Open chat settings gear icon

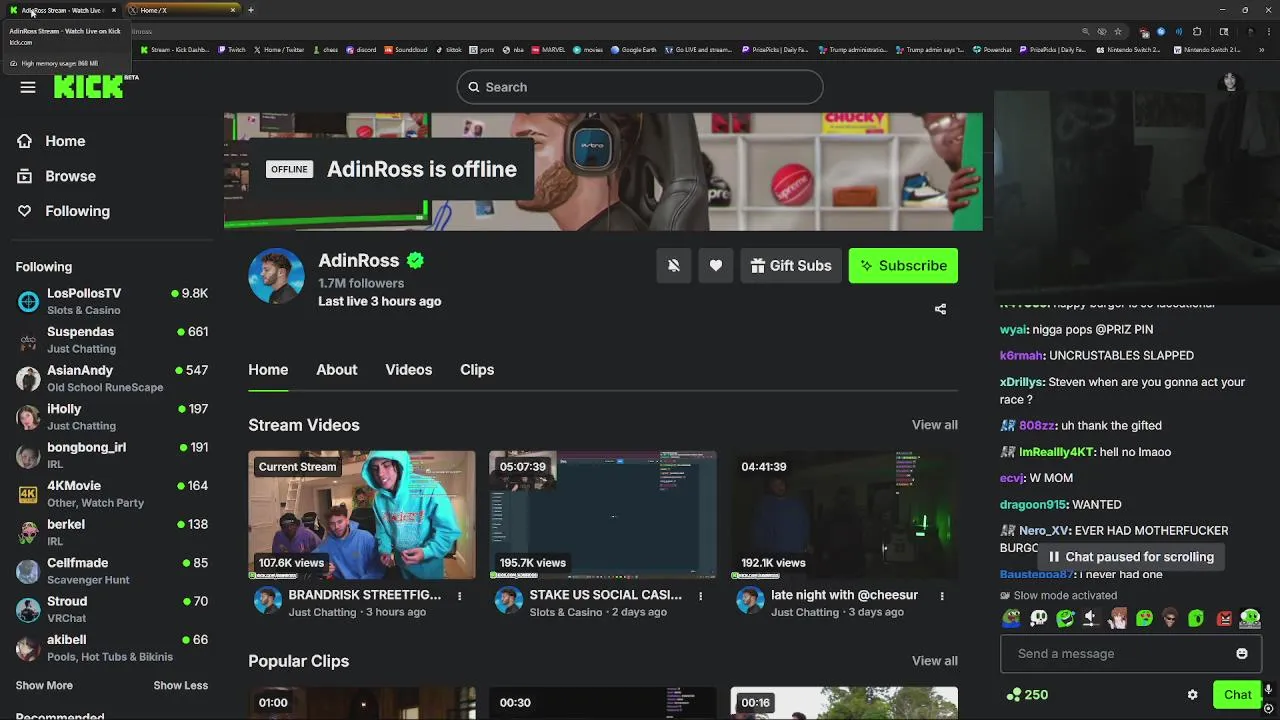pos(1192,695)
